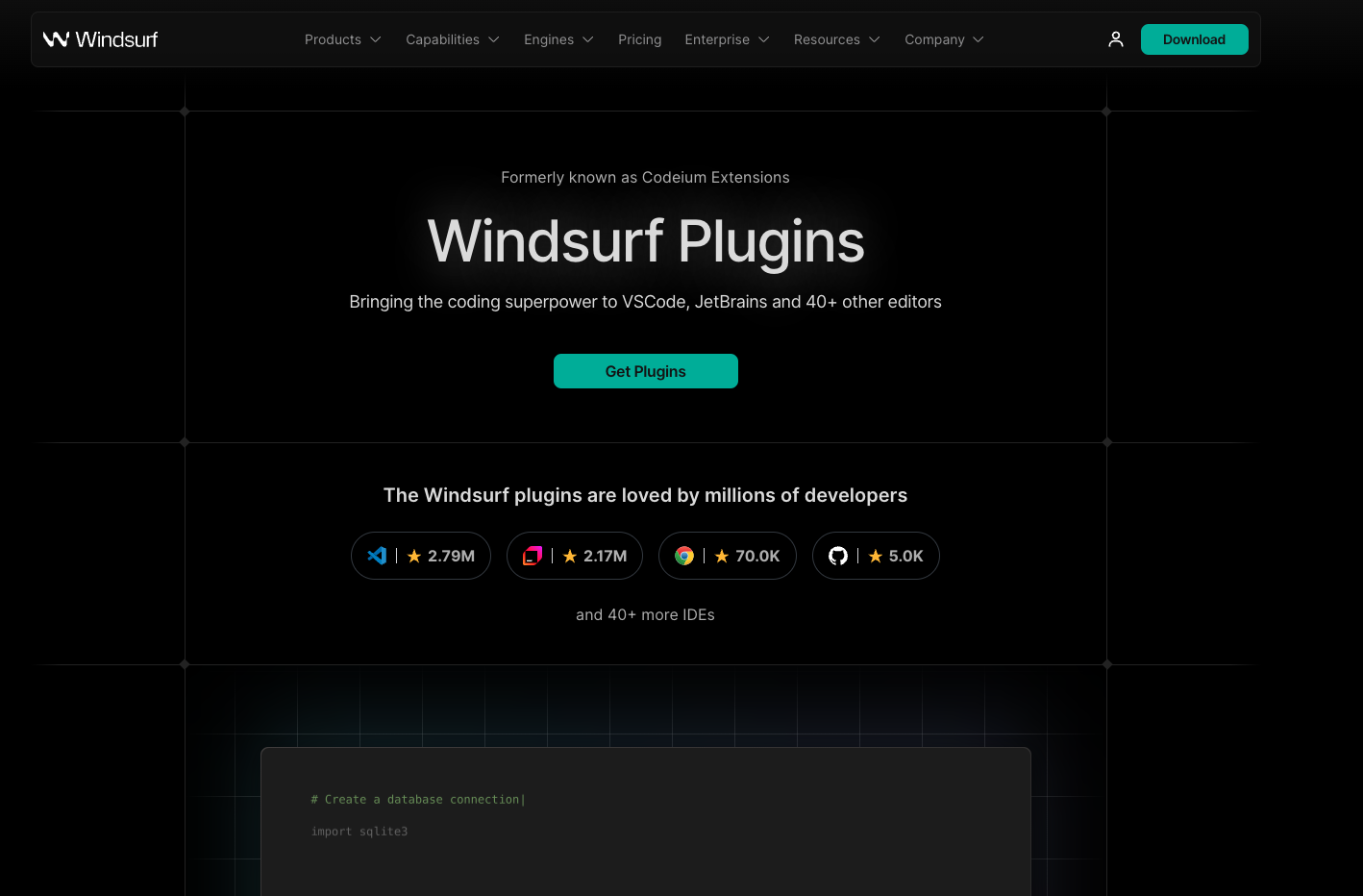Click the JetBrains icon badge
The image size is (1363, 896).
pos(533,556)
